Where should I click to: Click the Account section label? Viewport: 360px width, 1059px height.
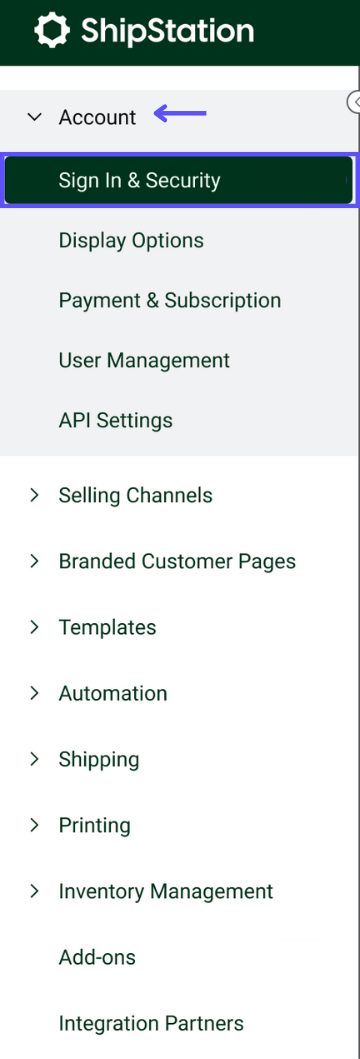[x=97, y=118]
